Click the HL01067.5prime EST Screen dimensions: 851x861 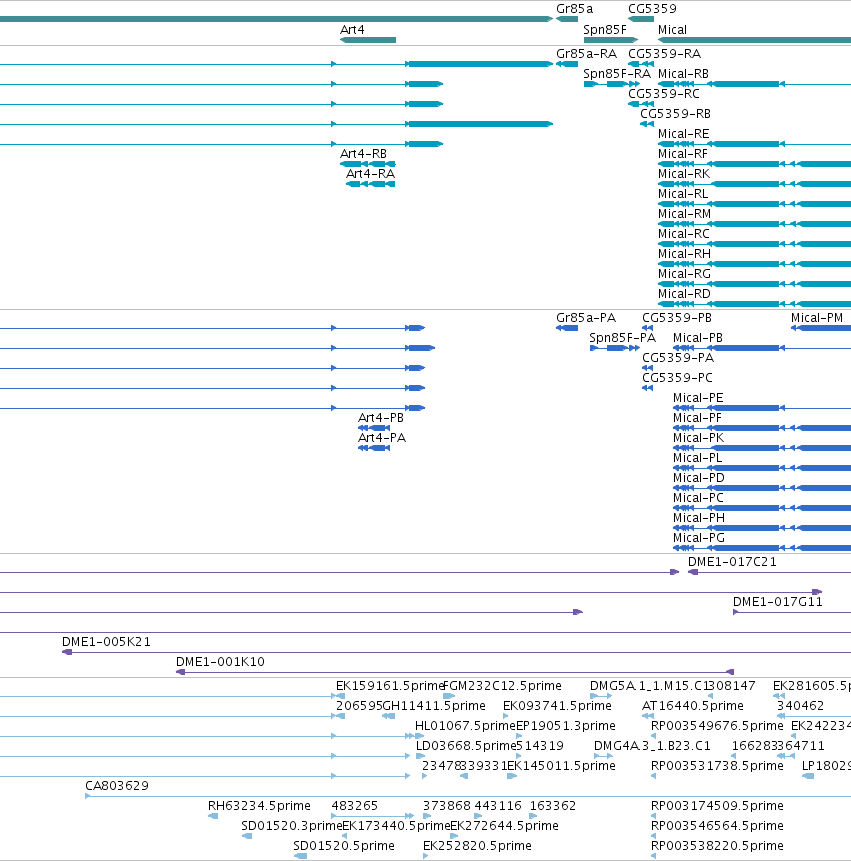coord(419,736)
